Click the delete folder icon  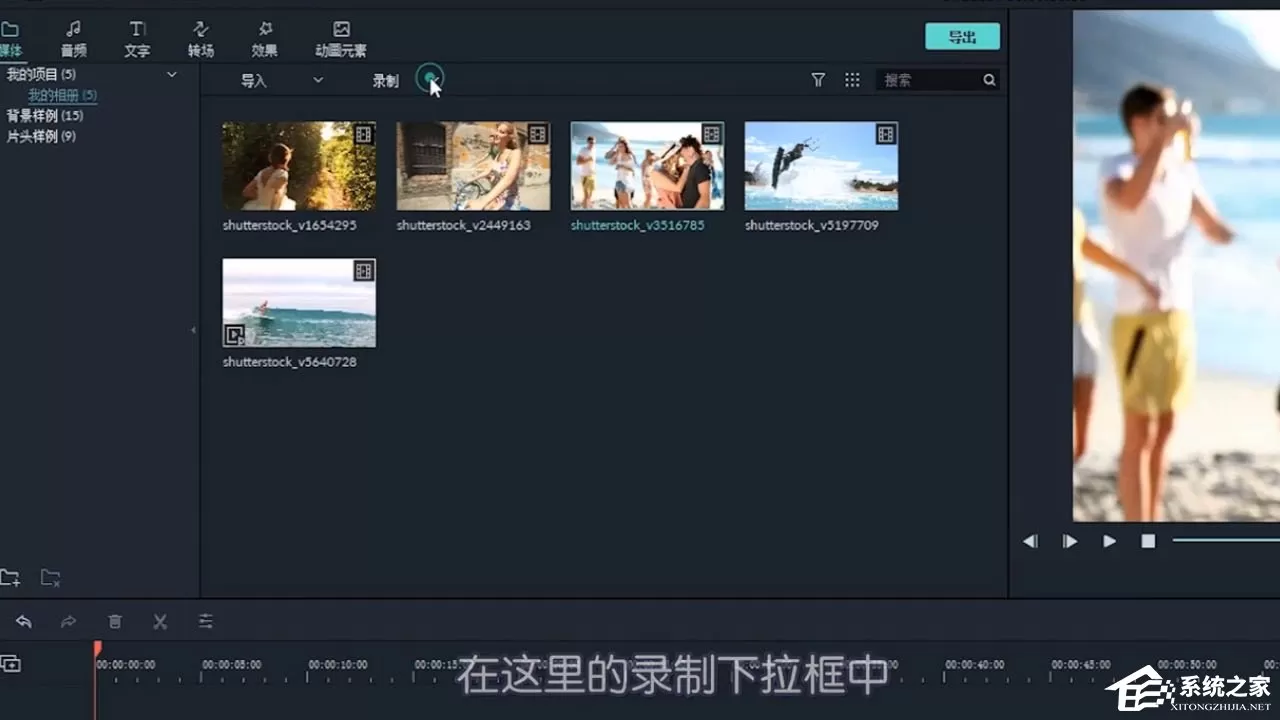pos(50,577)
